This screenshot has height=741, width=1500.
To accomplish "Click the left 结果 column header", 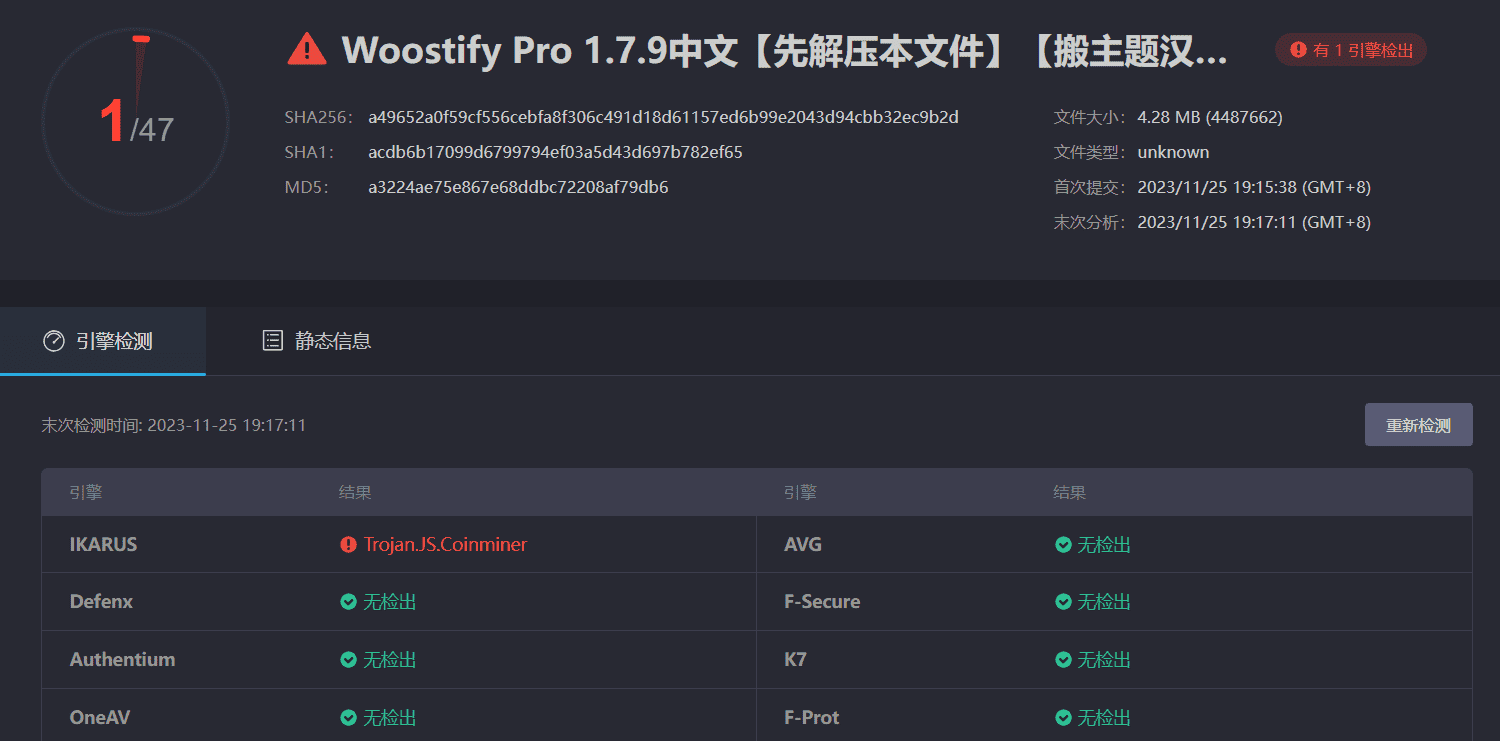I will coord(355,492).
